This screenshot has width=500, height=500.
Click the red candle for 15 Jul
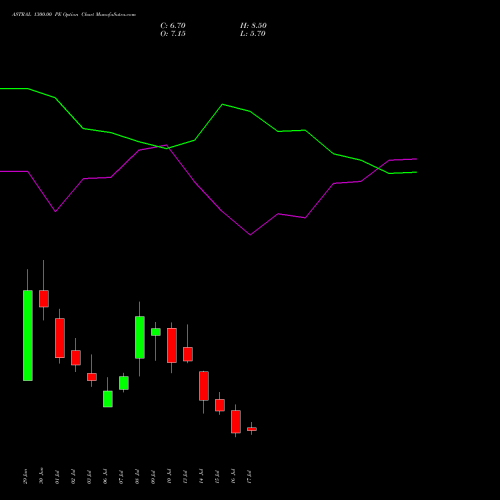point(220,405)
